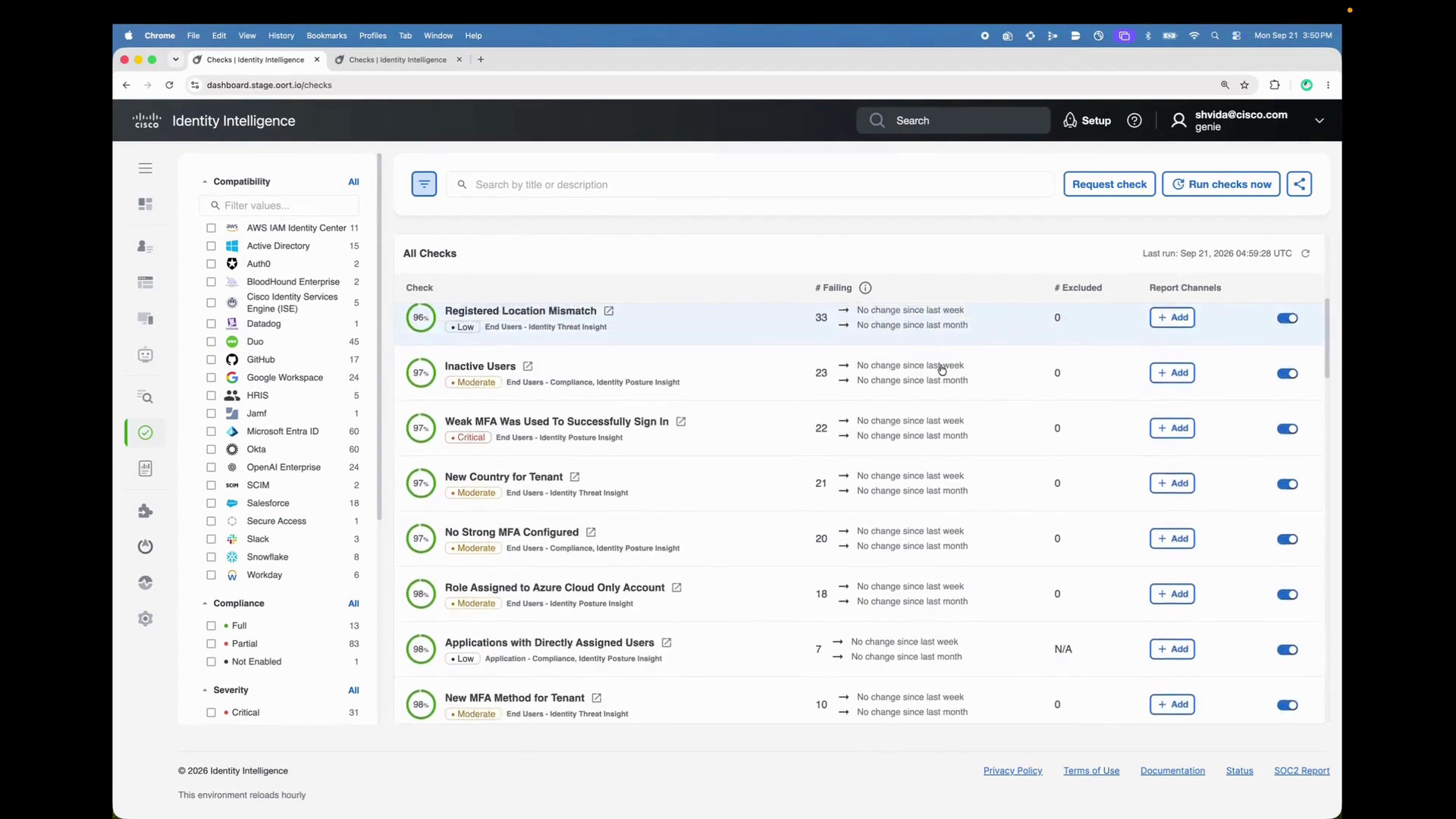Viewport: 1456px width, 819px height.
Task: Click the checks list vertical scrollbar
Action: pos(1327,338)
